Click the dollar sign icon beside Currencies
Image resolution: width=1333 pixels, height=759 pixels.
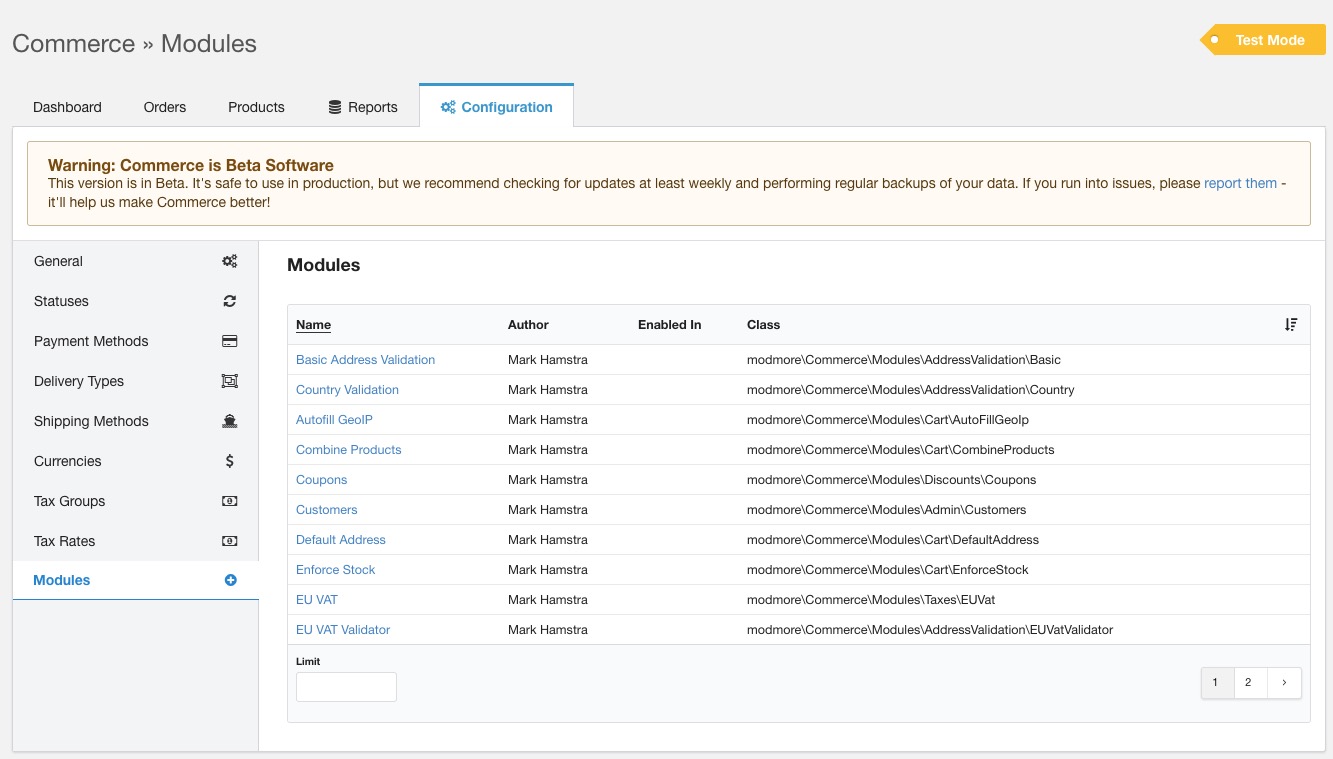[x=230, y=461]
